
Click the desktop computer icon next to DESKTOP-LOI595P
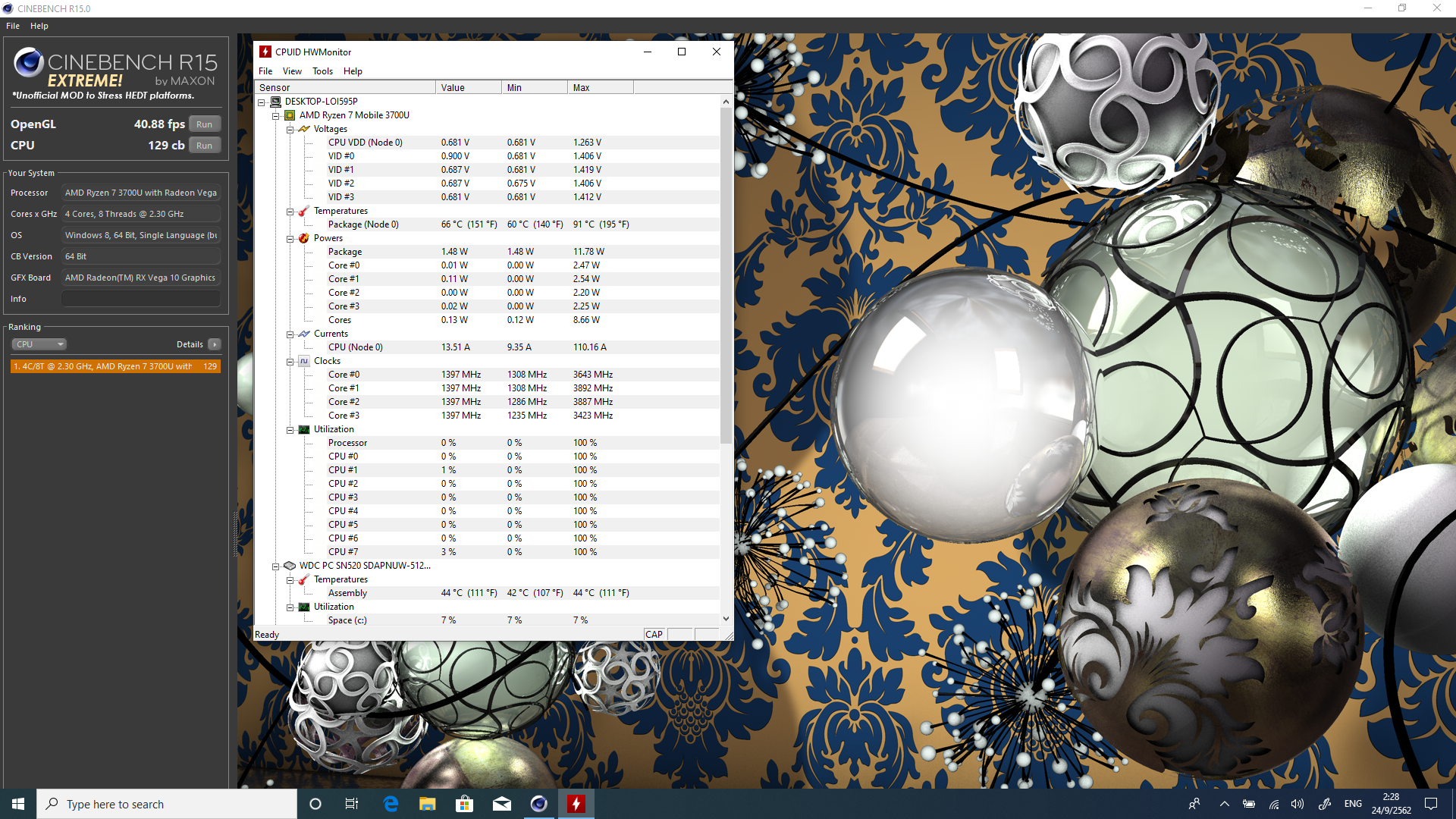click(276, 102)
